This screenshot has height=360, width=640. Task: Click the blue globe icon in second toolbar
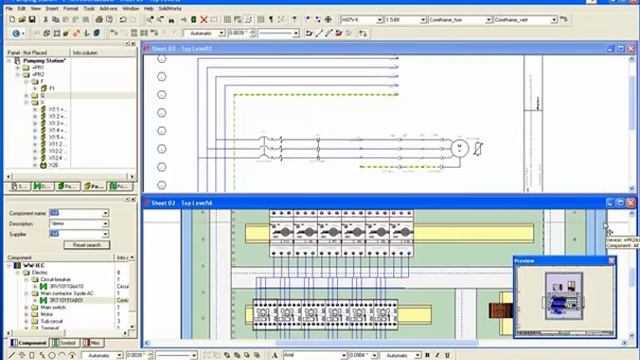pos(16,33)
